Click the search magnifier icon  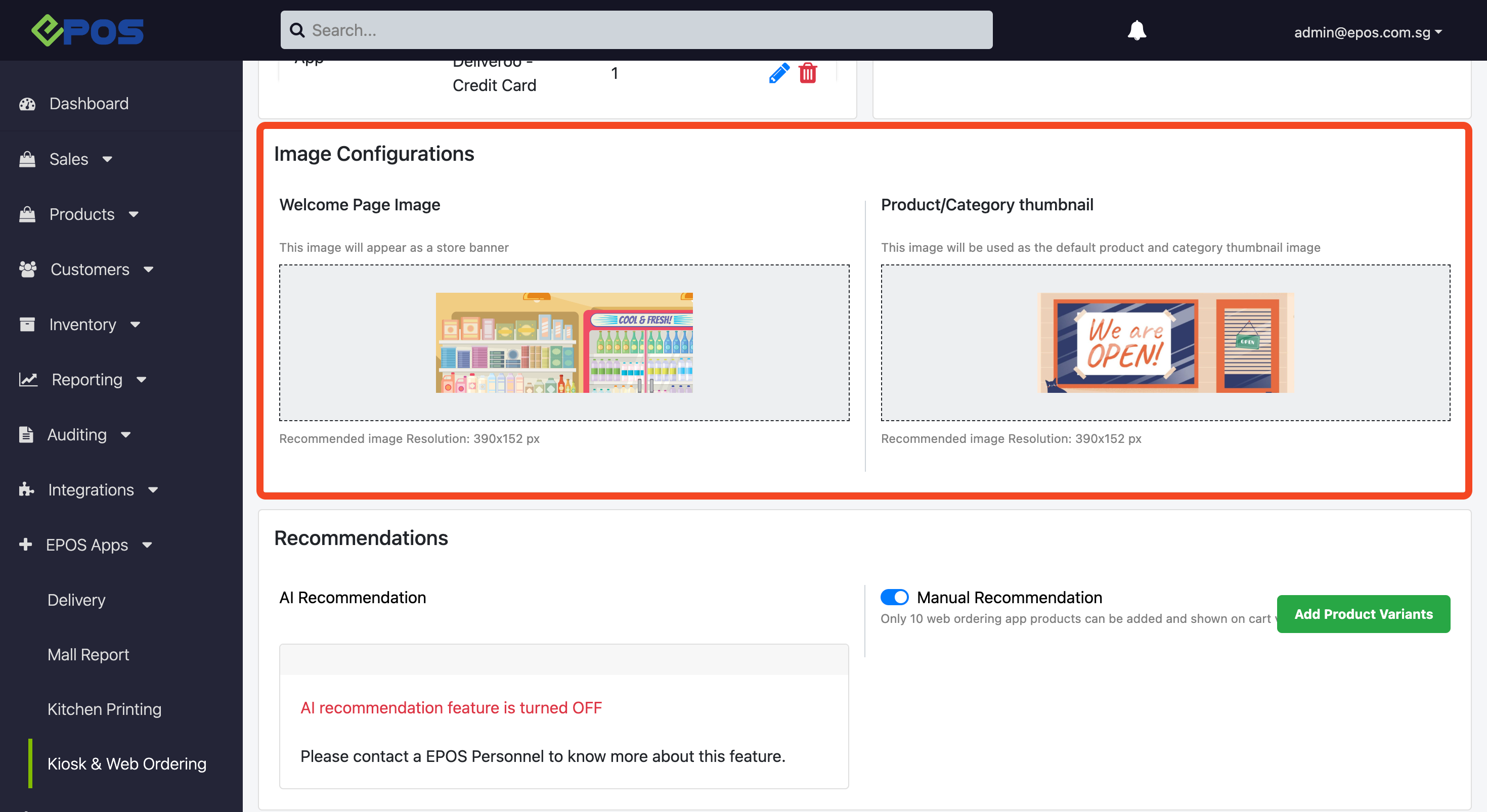(297, 30)
